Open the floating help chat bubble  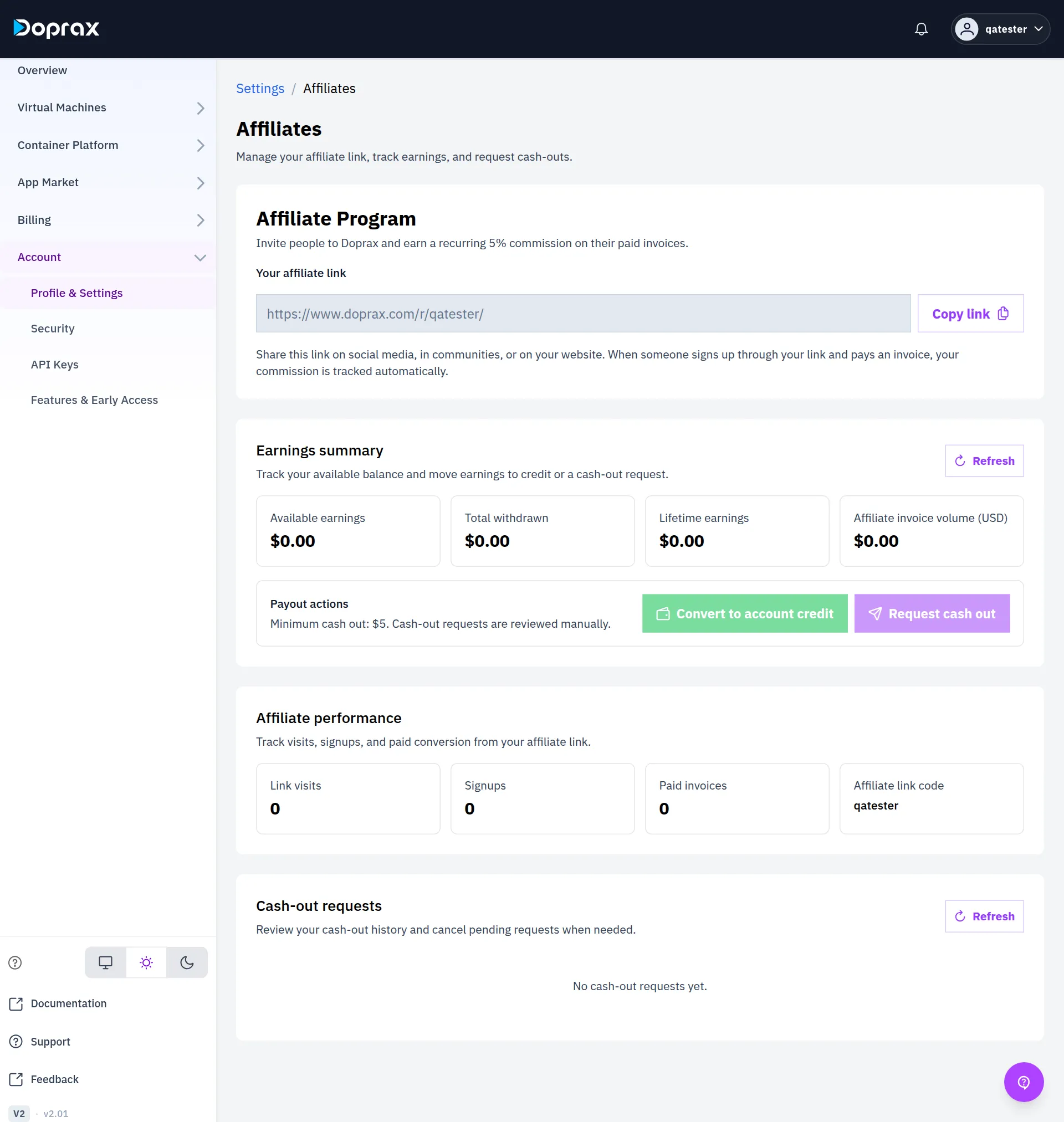click(x=1023, y=1082)
